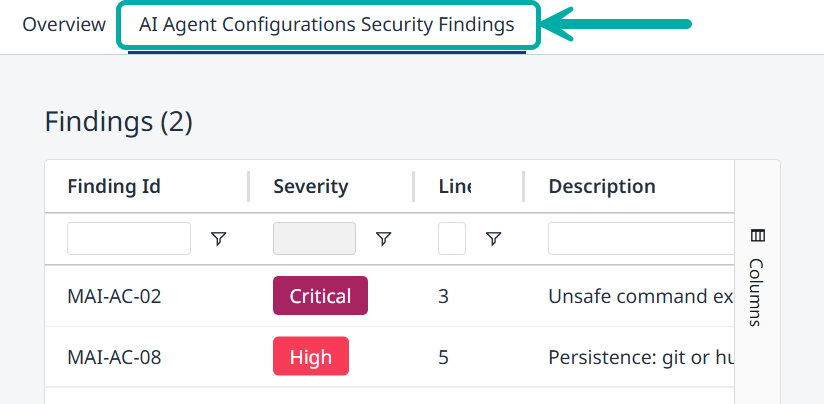Viewport: 824px width, 404px height.
Task: Open the Line column filter icon
Action: tap(493, 239)
